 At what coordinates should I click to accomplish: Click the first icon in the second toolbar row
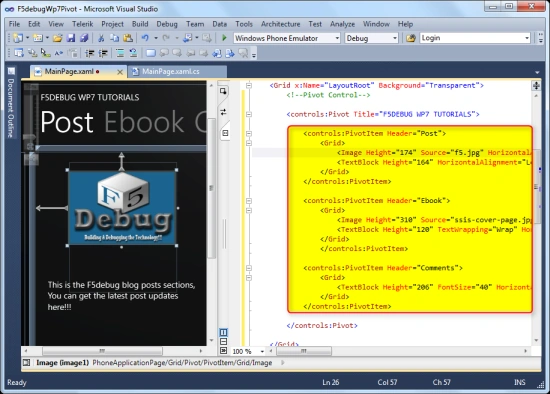(19, 53)
